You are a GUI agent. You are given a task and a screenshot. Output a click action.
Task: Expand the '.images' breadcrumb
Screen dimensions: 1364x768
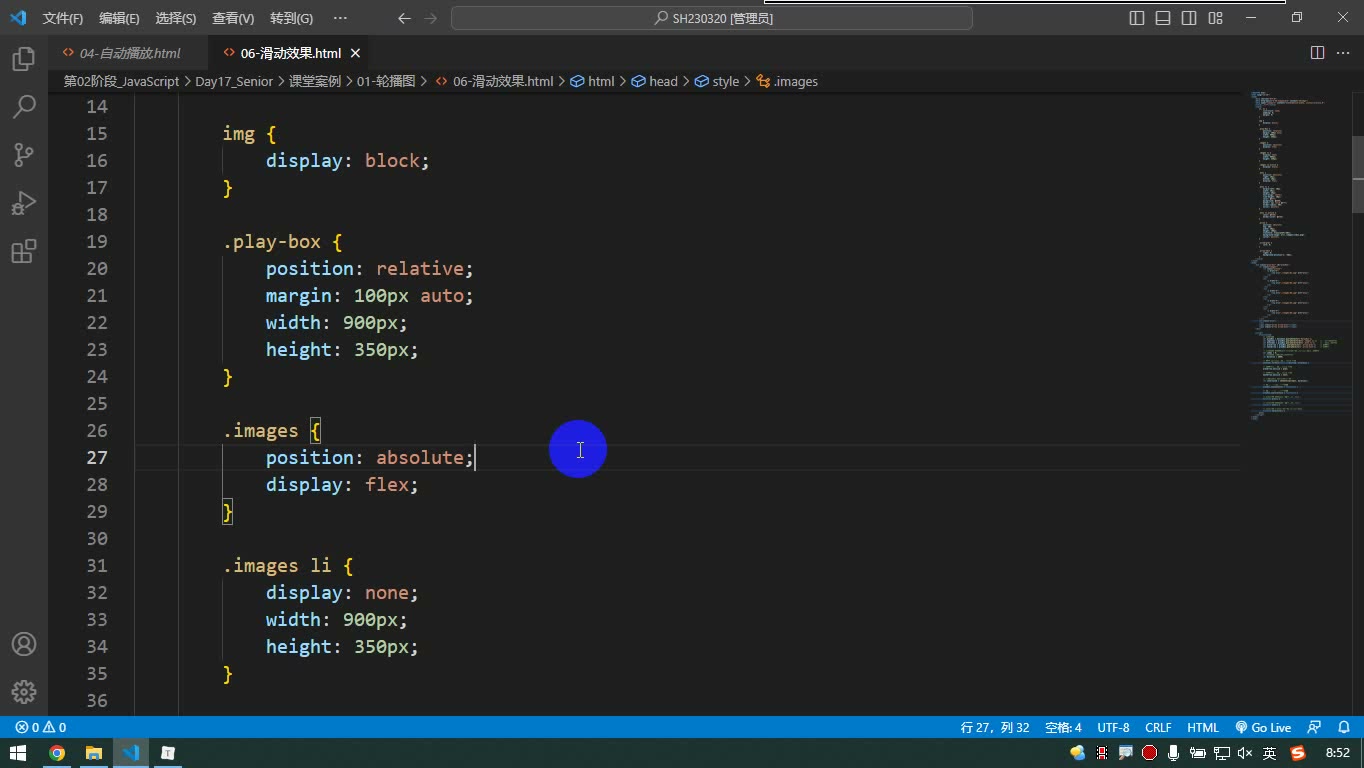point(787,81)
